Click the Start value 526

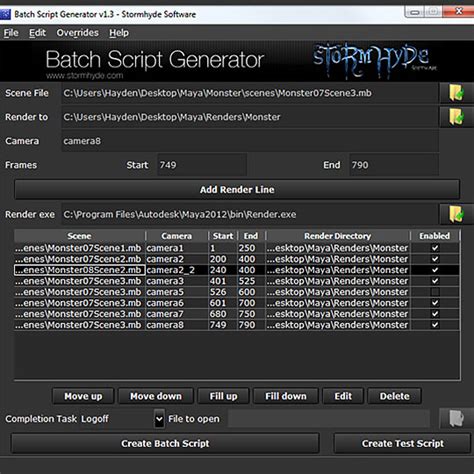223,292
